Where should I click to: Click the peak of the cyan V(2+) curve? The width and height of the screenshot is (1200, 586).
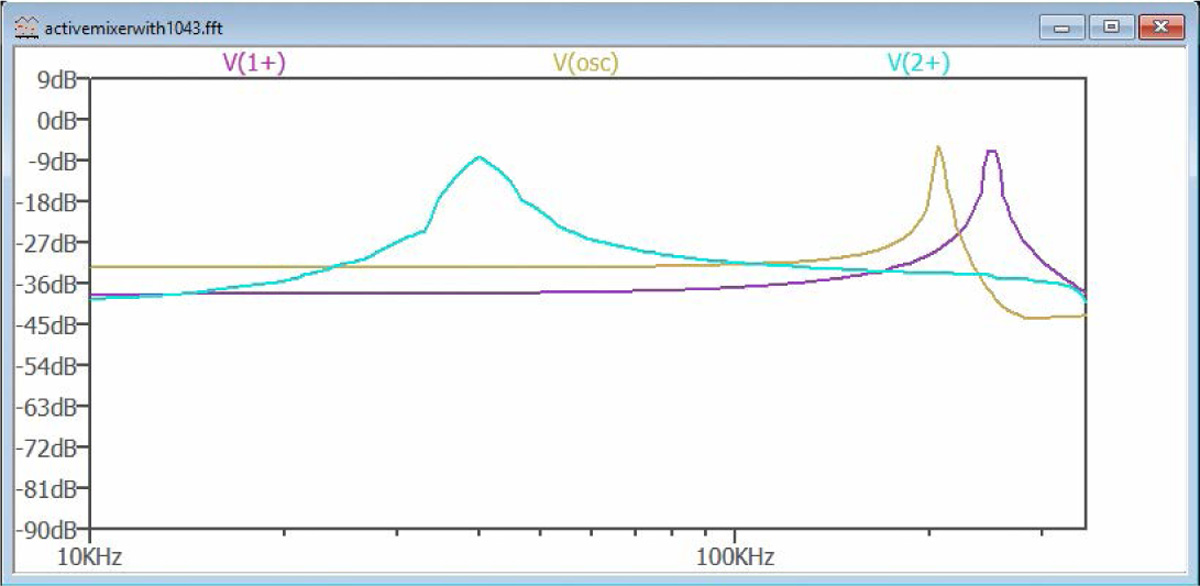point(480,157)
